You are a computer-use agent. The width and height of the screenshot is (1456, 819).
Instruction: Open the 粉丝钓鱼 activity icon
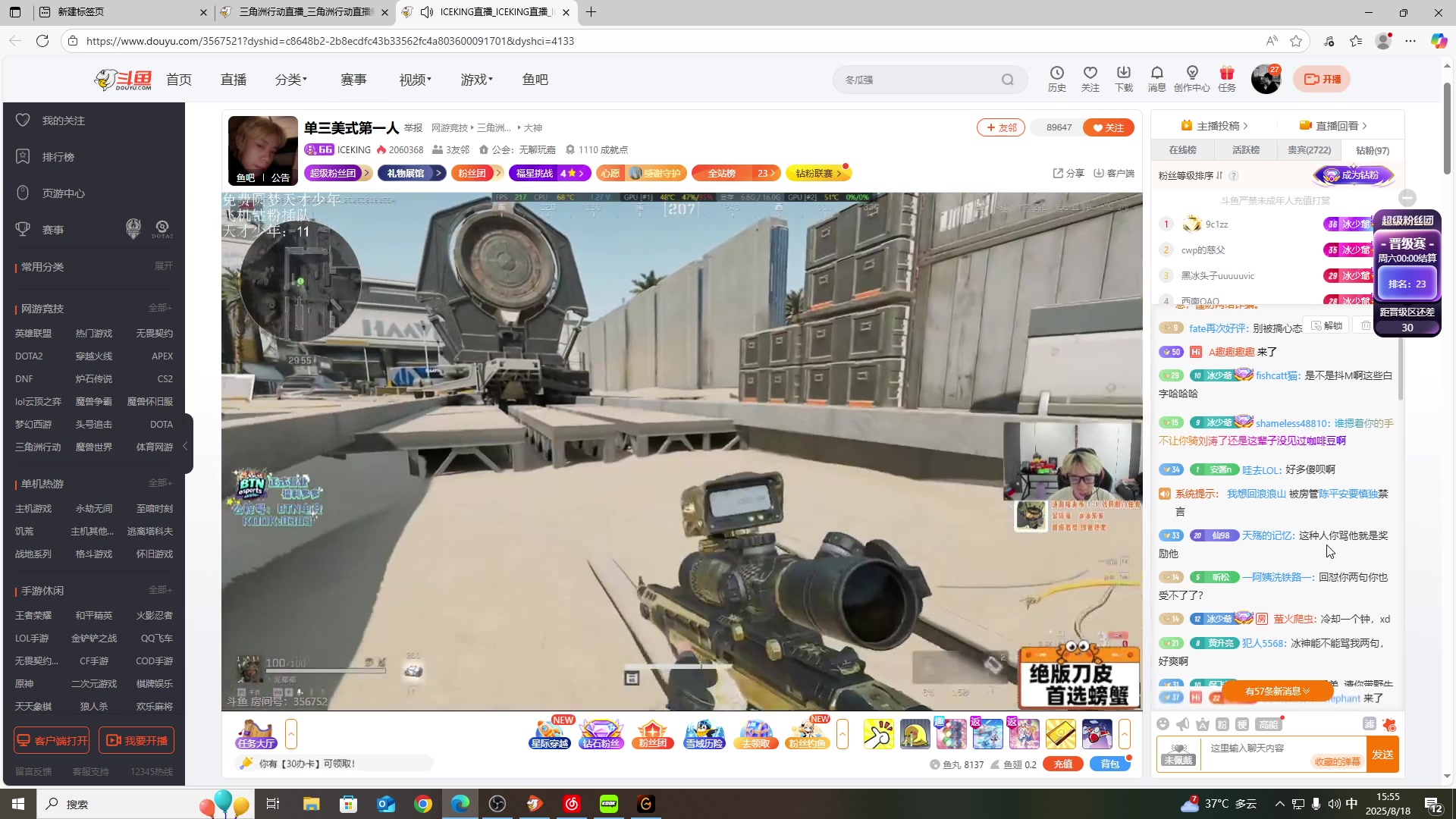click(807, 734)
